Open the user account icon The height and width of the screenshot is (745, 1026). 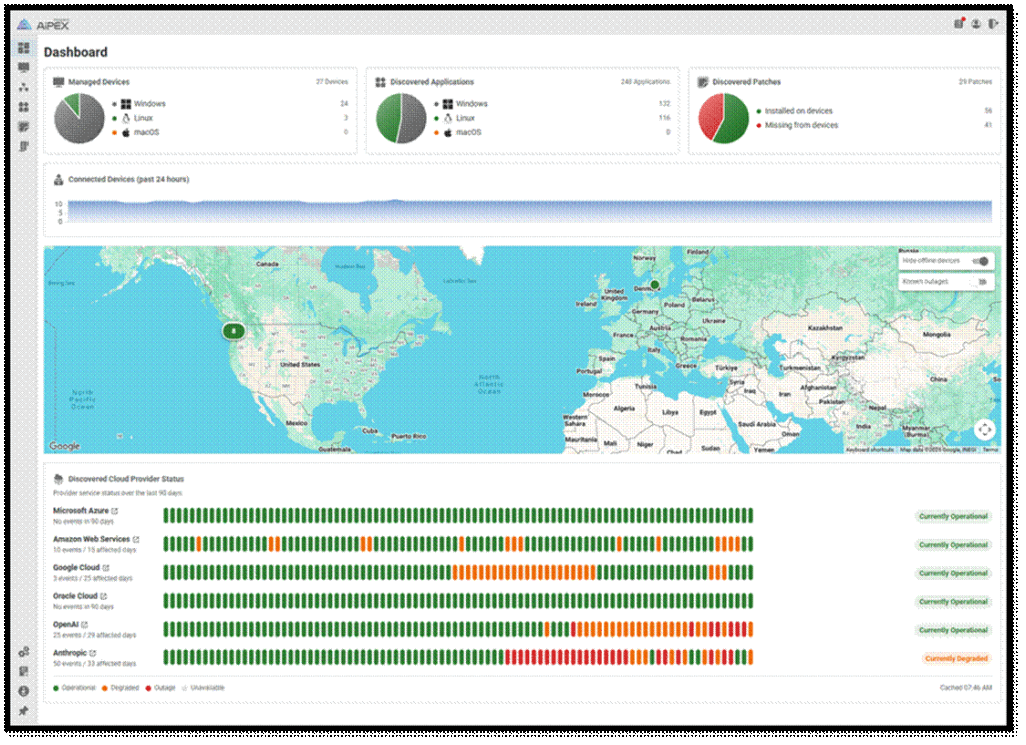976,24
